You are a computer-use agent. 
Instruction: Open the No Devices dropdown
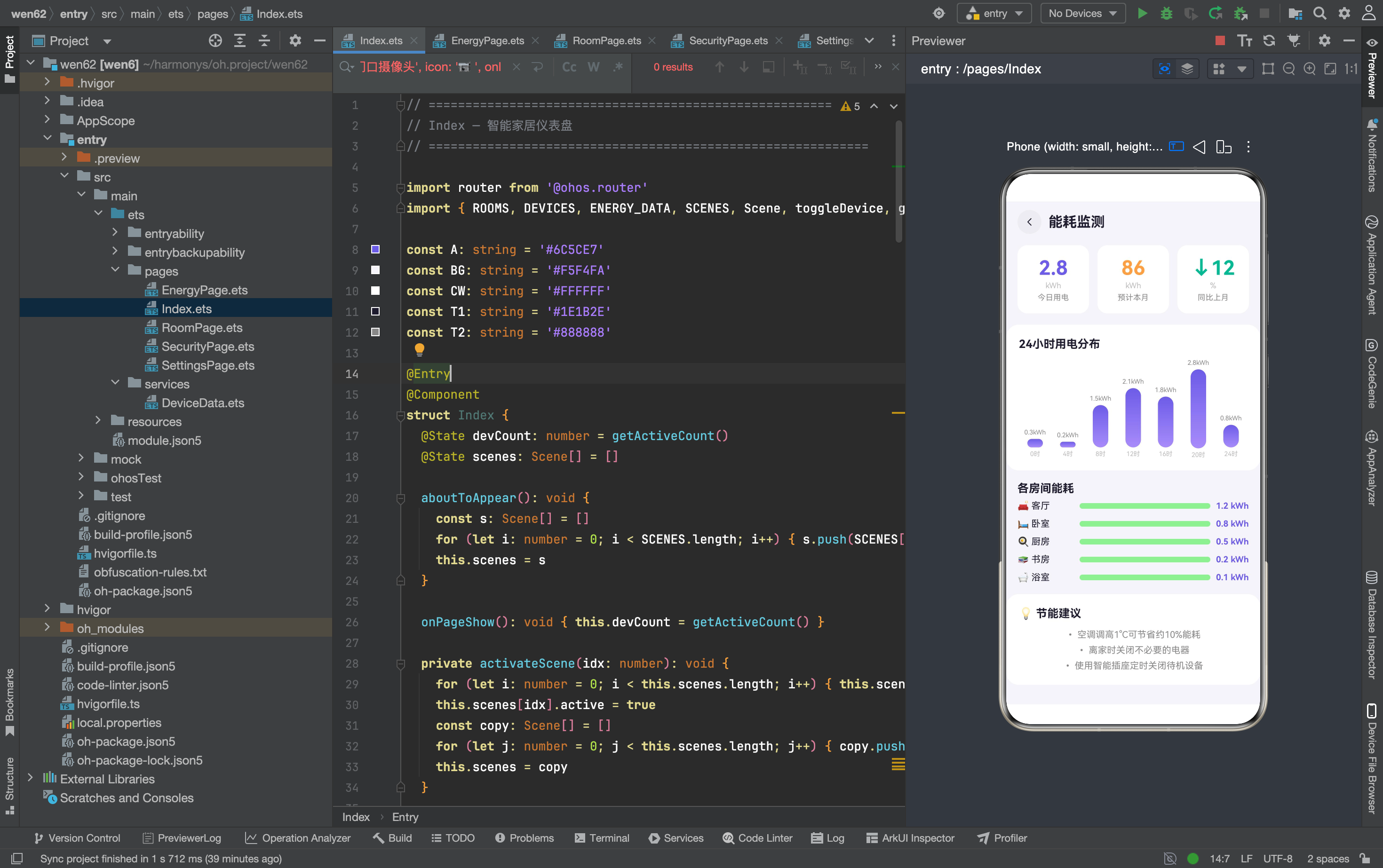(1082, 13)
